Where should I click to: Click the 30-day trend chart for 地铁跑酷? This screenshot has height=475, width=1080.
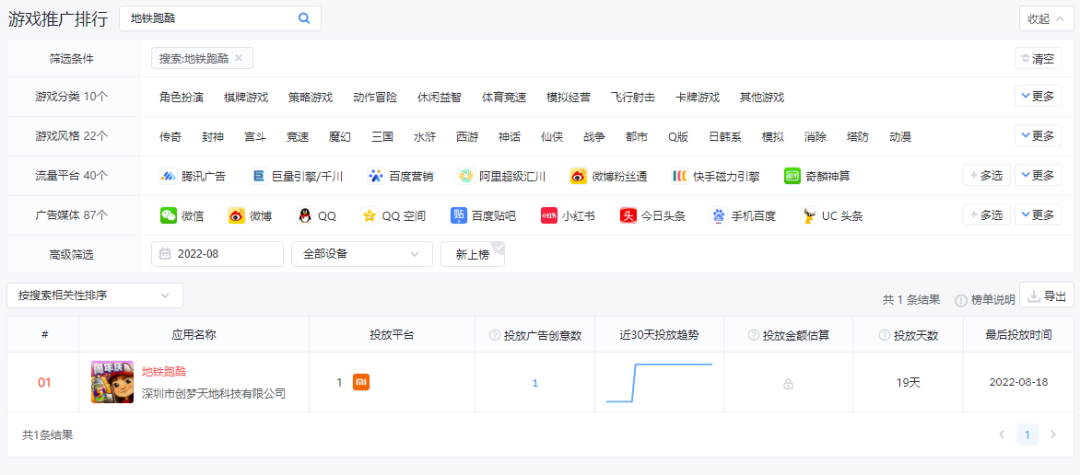[659, 383]
